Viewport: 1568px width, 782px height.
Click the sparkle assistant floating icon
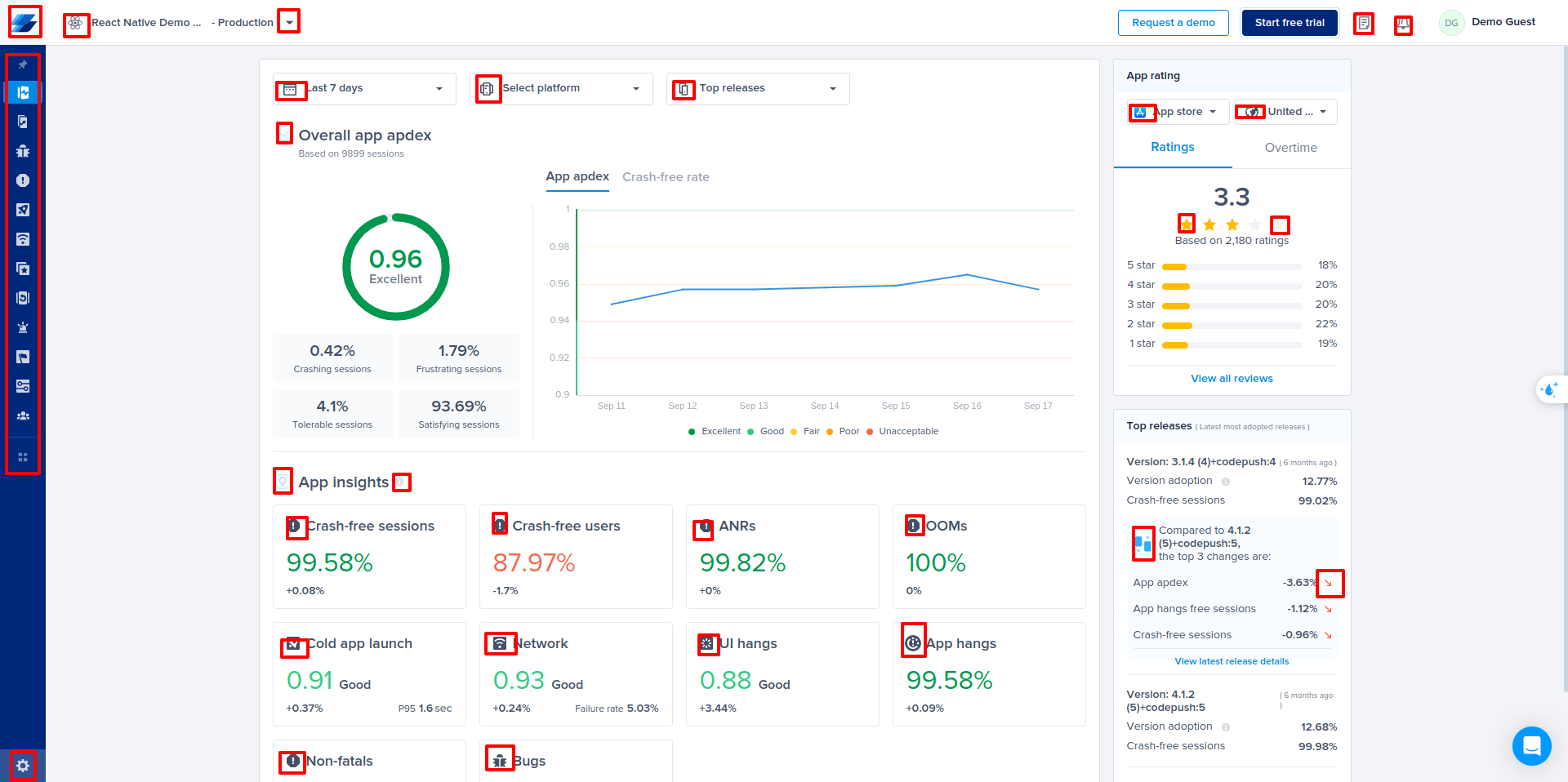click(x=1549, y=389)
